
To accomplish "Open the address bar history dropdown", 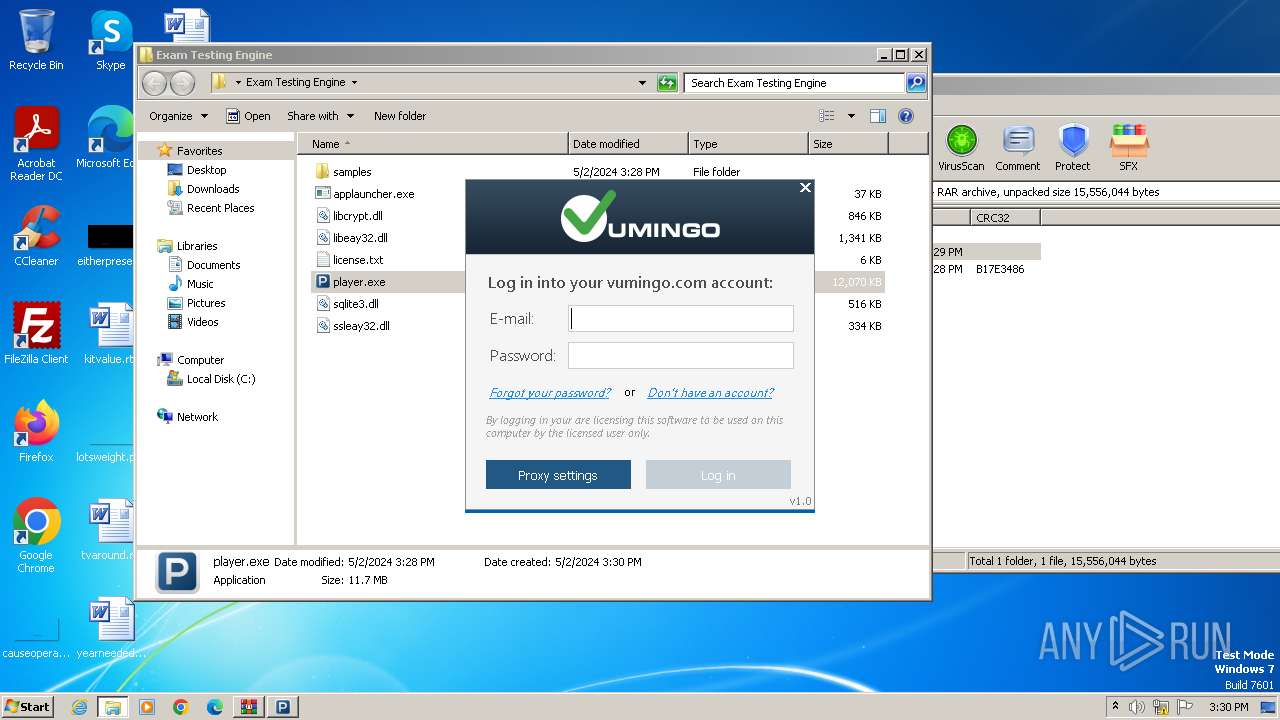I will pos(642,83).
